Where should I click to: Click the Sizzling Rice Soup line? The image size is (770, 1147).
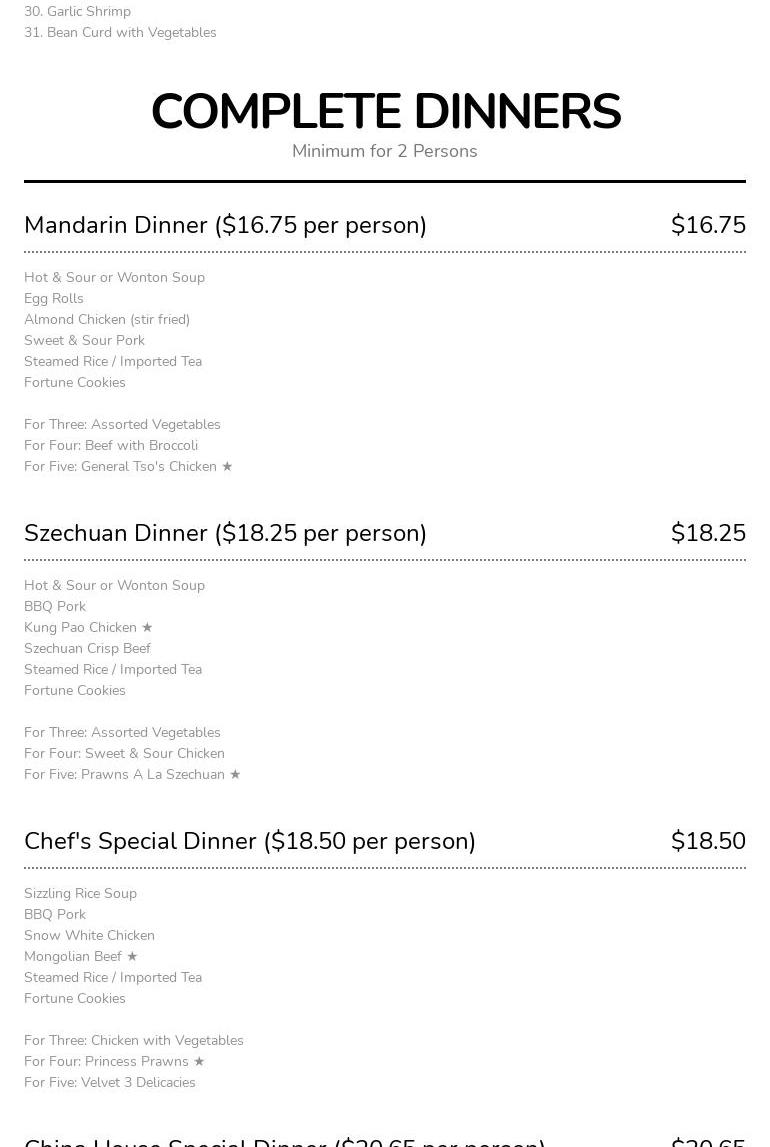click(80, 894)
